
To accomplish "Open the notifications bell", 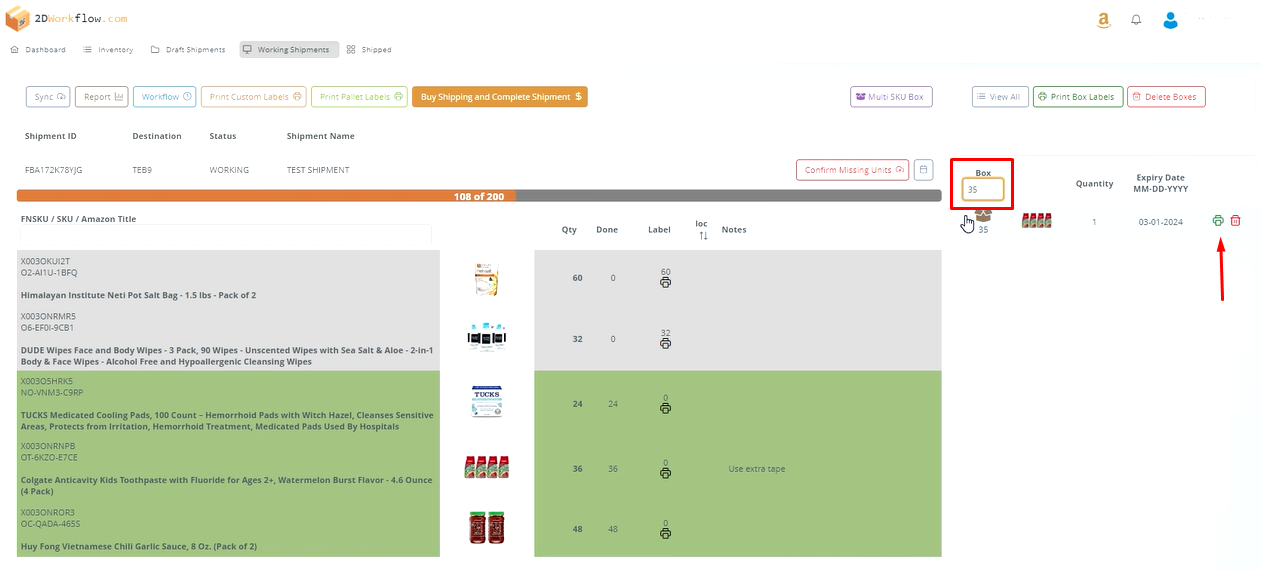I will click(x=1136, y=20).
